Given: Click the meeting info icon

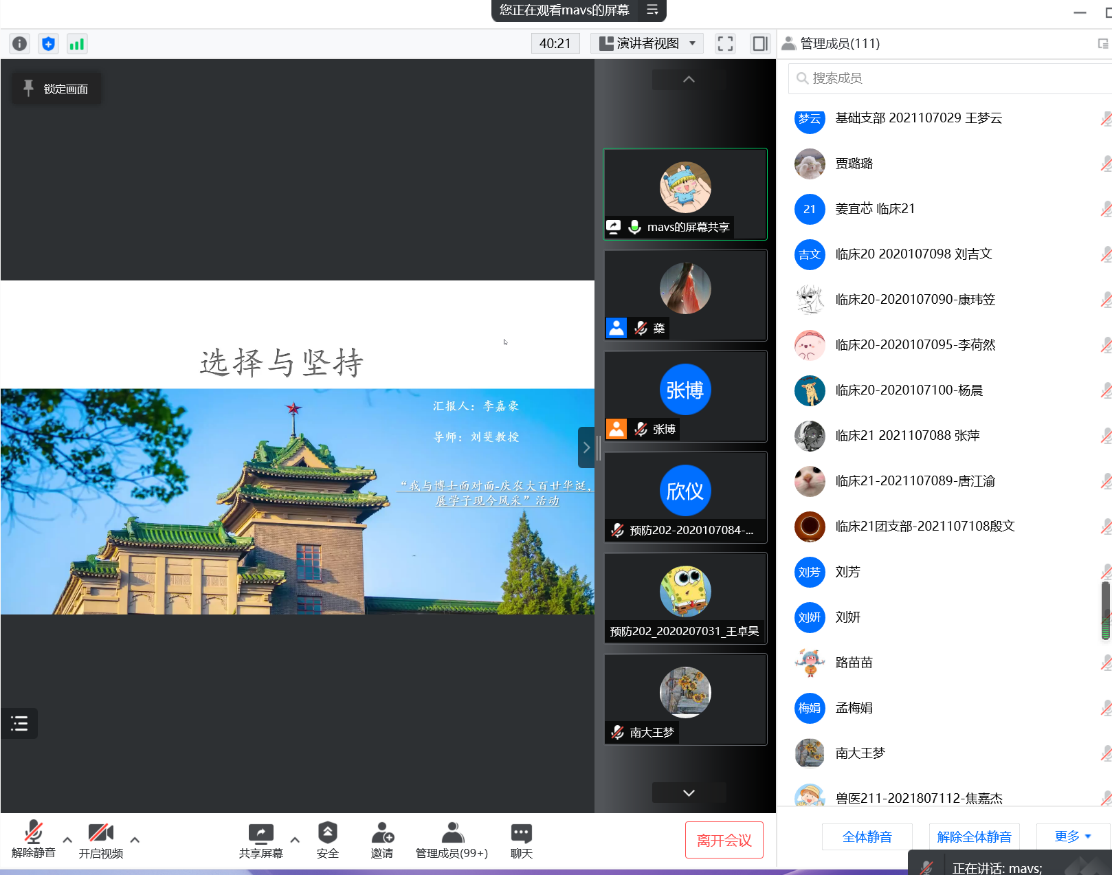Looking at the screenshot, I should pos(20,44).
